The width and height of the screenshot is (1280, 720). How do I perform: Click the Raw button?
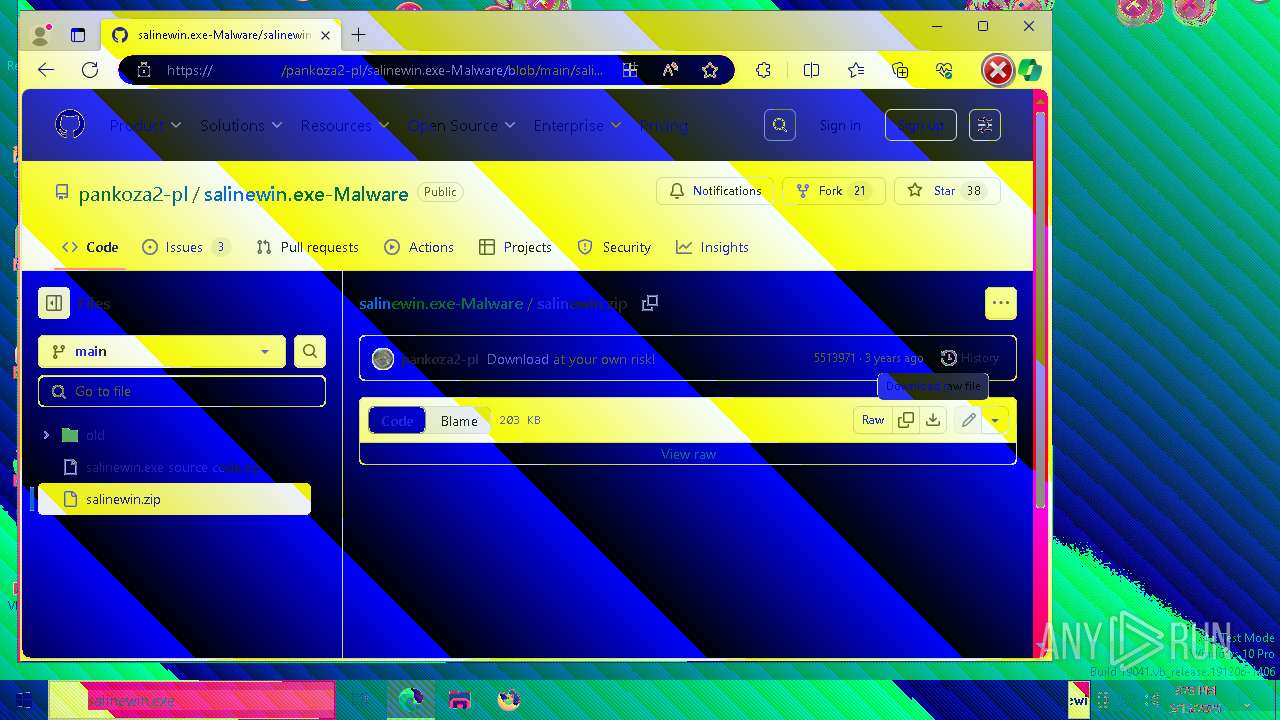[873, 420]
